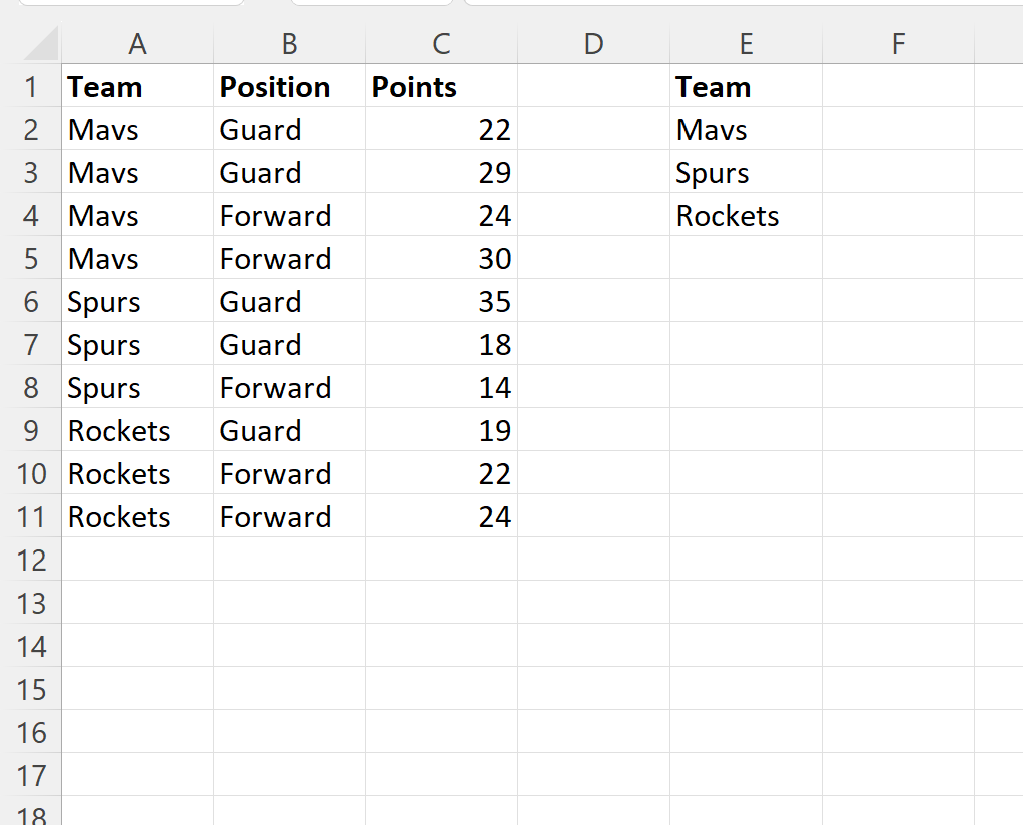Screen dimensions: 1023x825
Task: Select row 1 header
Action: pos(31,87)
